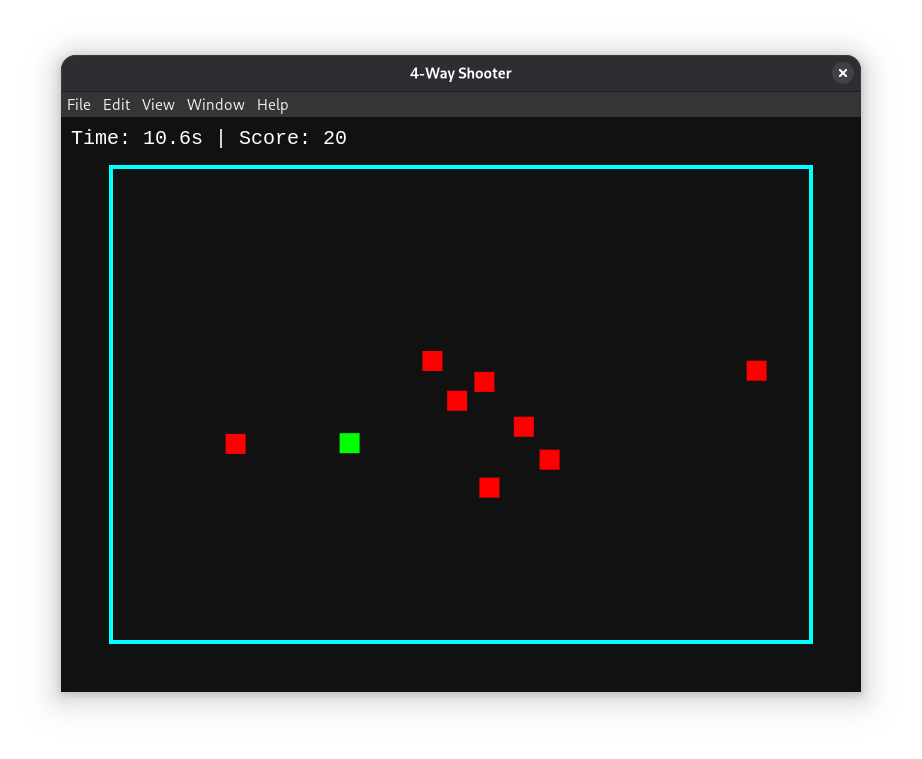Close the 4-Way Shooter window
The height and width of the screenshot is (759, 922).
point(843,73)
